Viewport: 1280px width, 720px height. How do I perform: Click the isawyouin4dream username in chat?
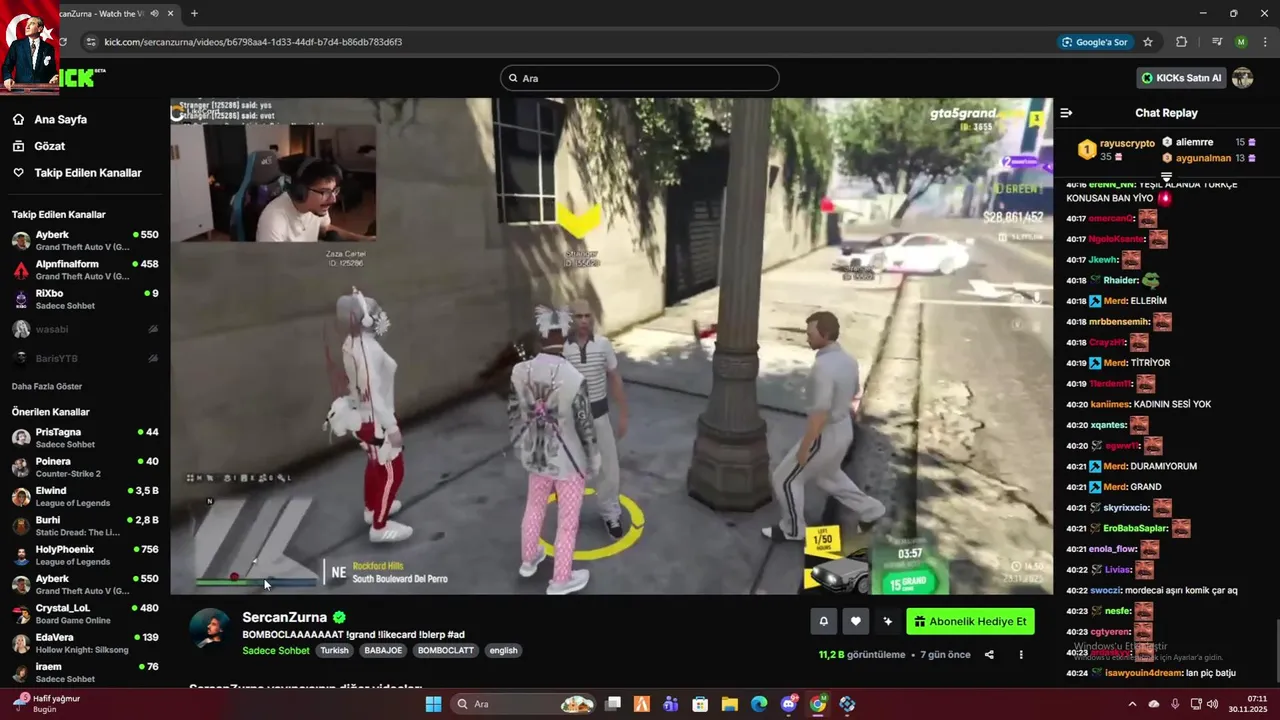(x=1143, y=673)
